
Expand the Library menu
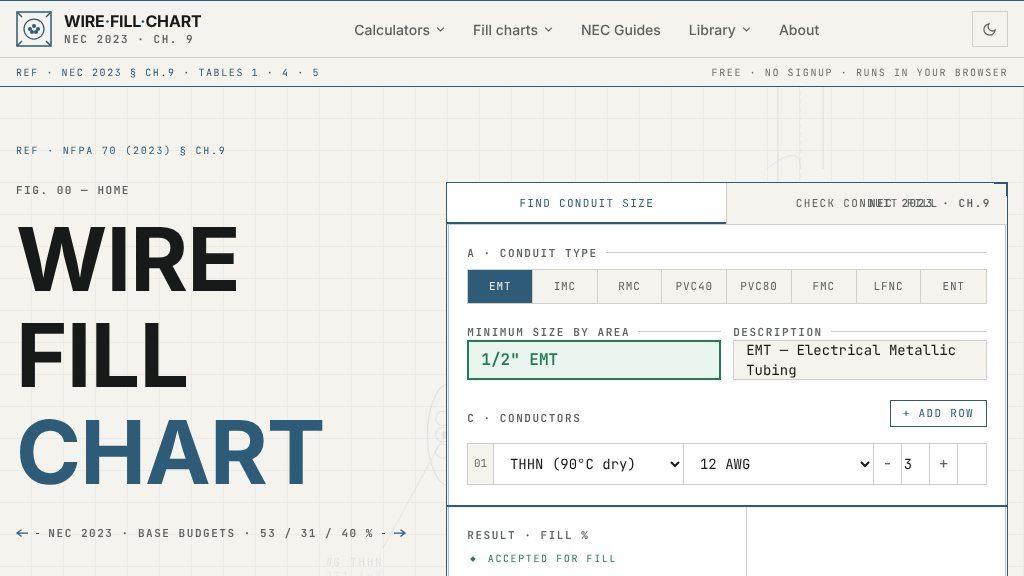coord(719,30)
